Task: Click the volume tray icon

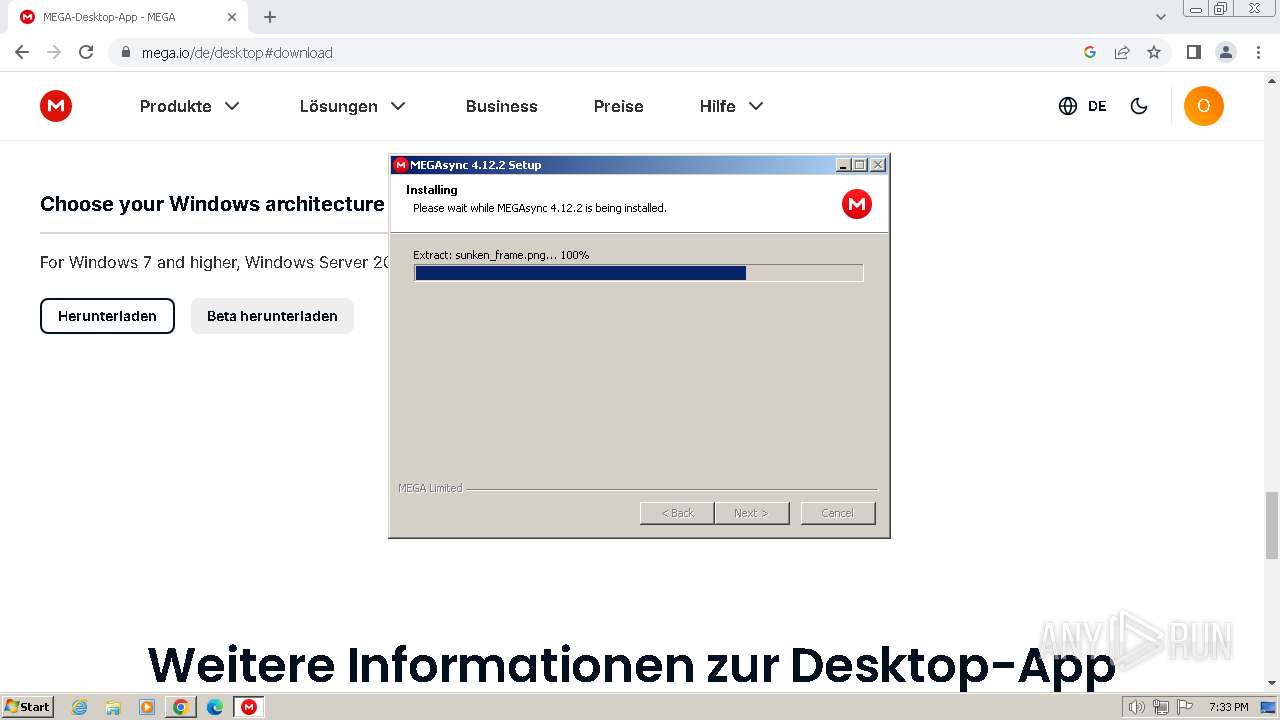Action: [x=1137, y=707]
